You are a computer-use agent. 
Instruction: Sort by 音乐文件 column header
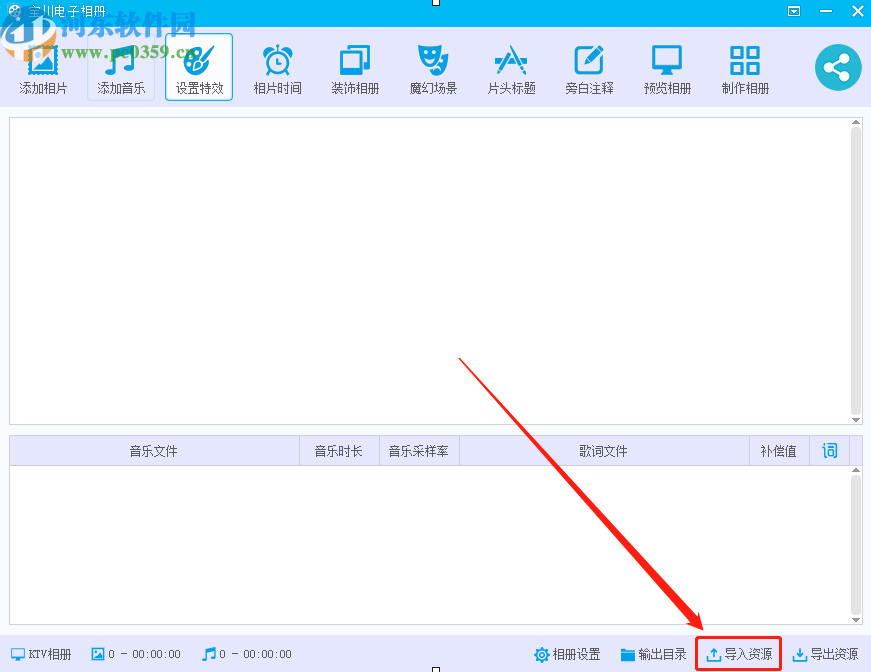coord(154,450)
